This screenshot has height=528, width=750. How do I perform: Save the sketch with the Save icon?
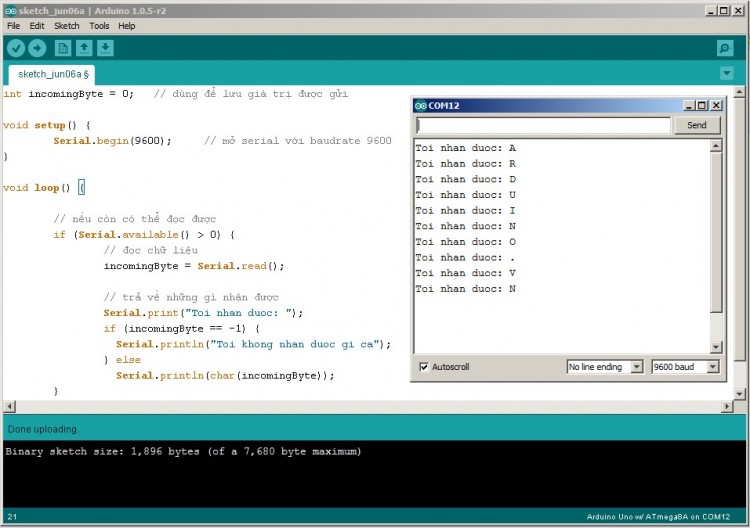(105, 48)
